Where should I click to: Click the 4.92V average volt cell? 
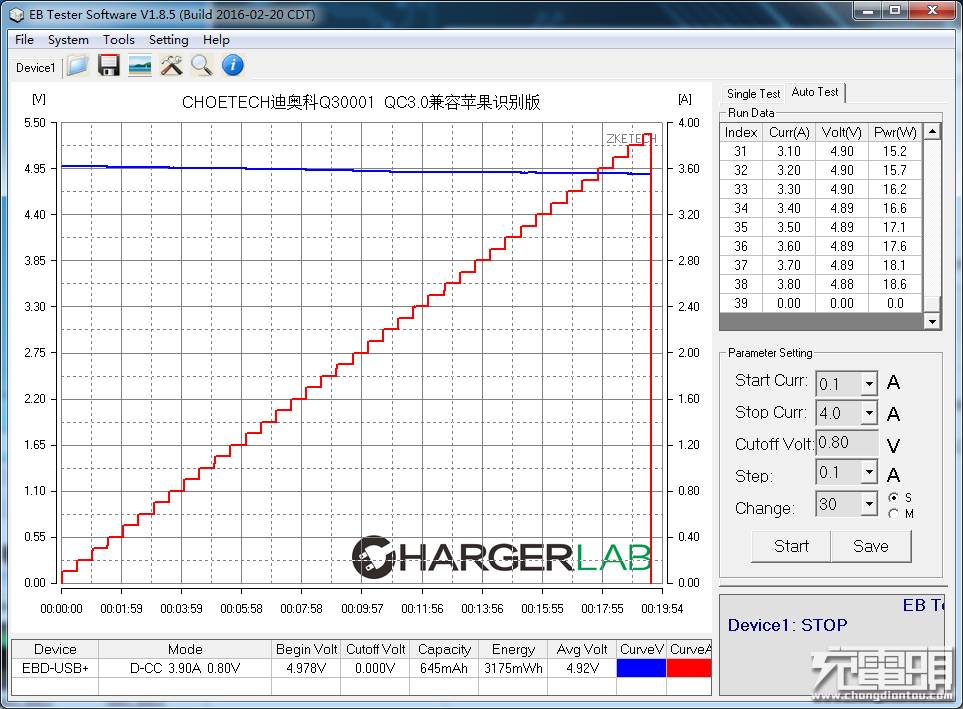click(x=582, y=668)
